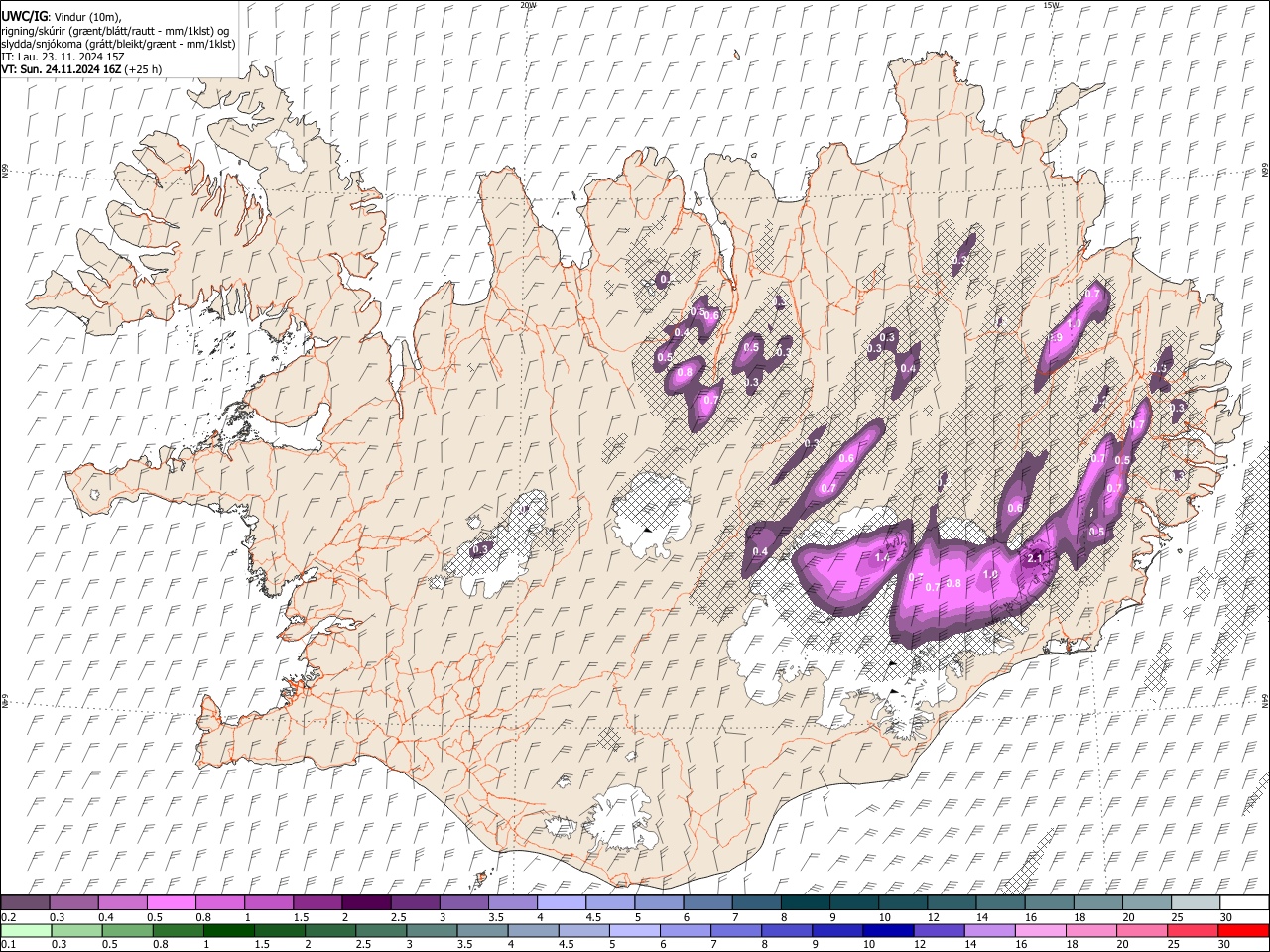The image size is (1270, 952).
Task: Select the snow-scale swatch labeled 10
Action: [x=904, y=902]
